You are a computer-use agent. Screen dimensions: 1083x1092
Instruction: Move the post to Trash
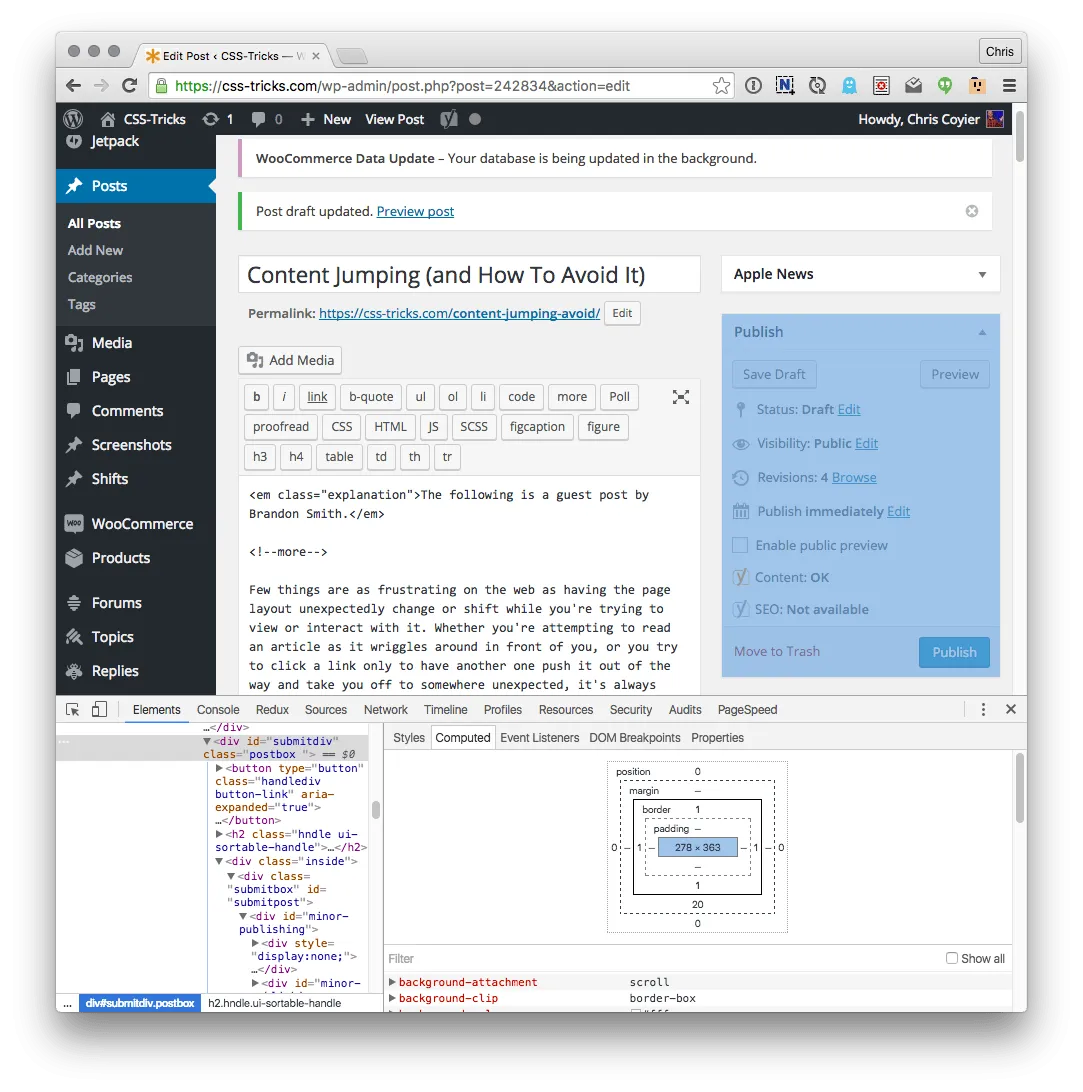tap(777, 652)
